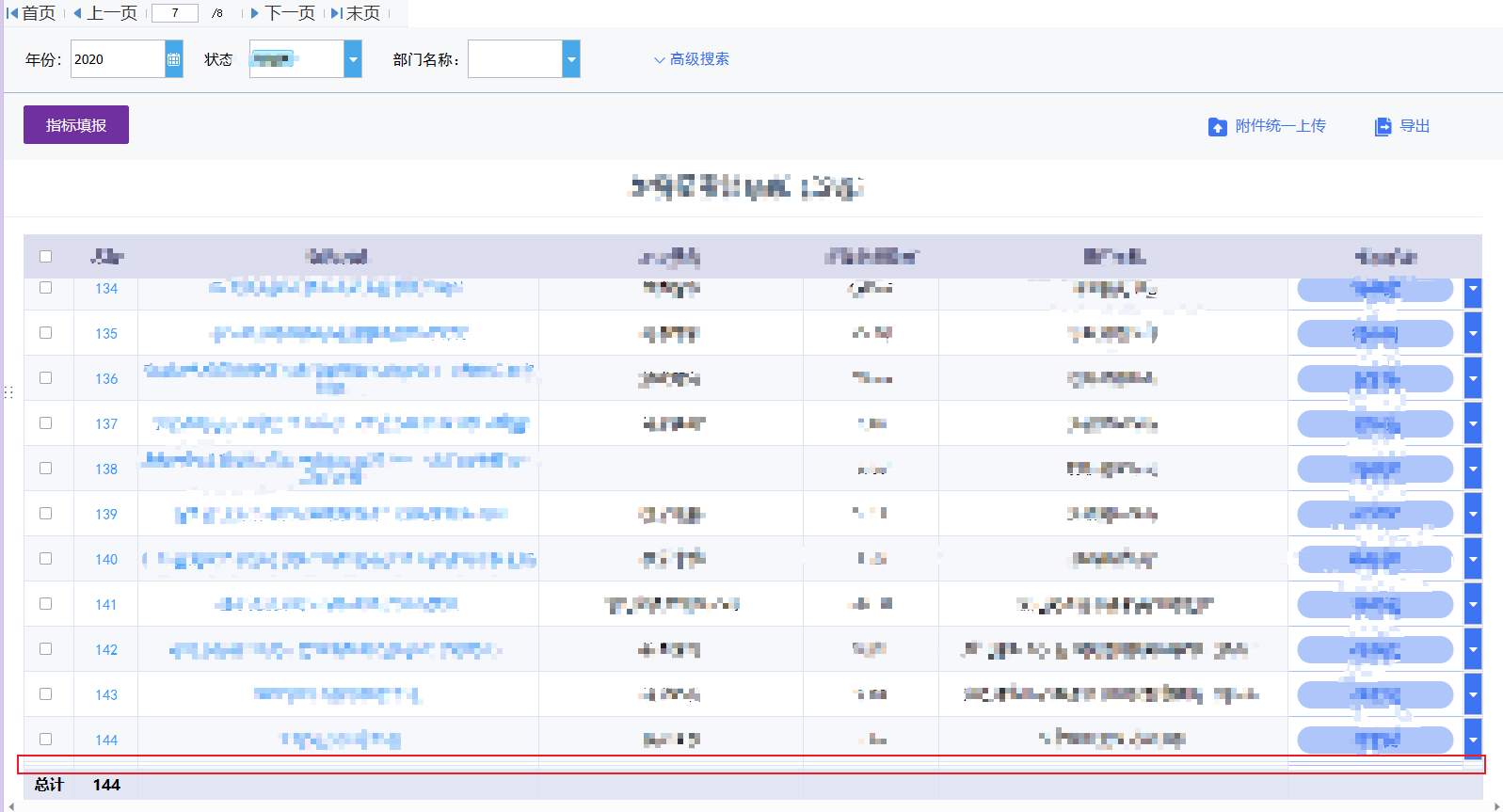Click the serial number 136
The height and width of the screenshot is (812, 1503).
(106, 378)
